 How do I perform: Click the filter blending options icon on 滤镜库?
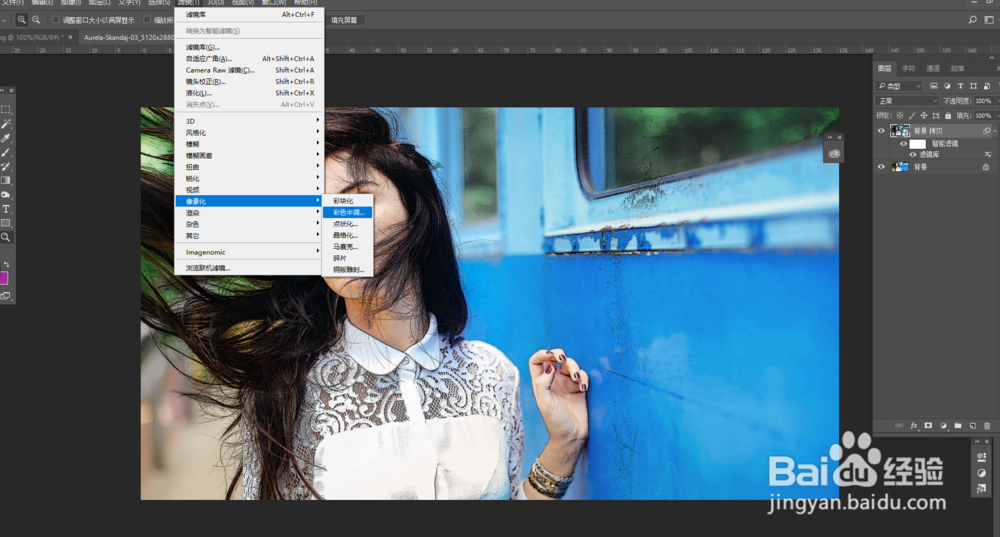tap(987, 154)
